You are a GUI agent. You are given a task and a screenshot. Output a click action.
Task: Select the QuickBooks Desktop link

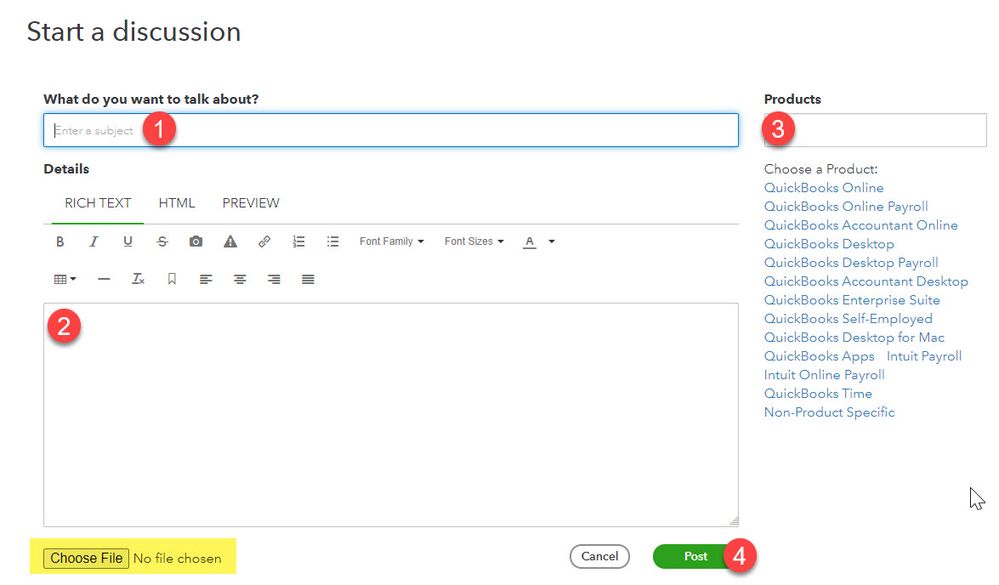coord(829,244)
